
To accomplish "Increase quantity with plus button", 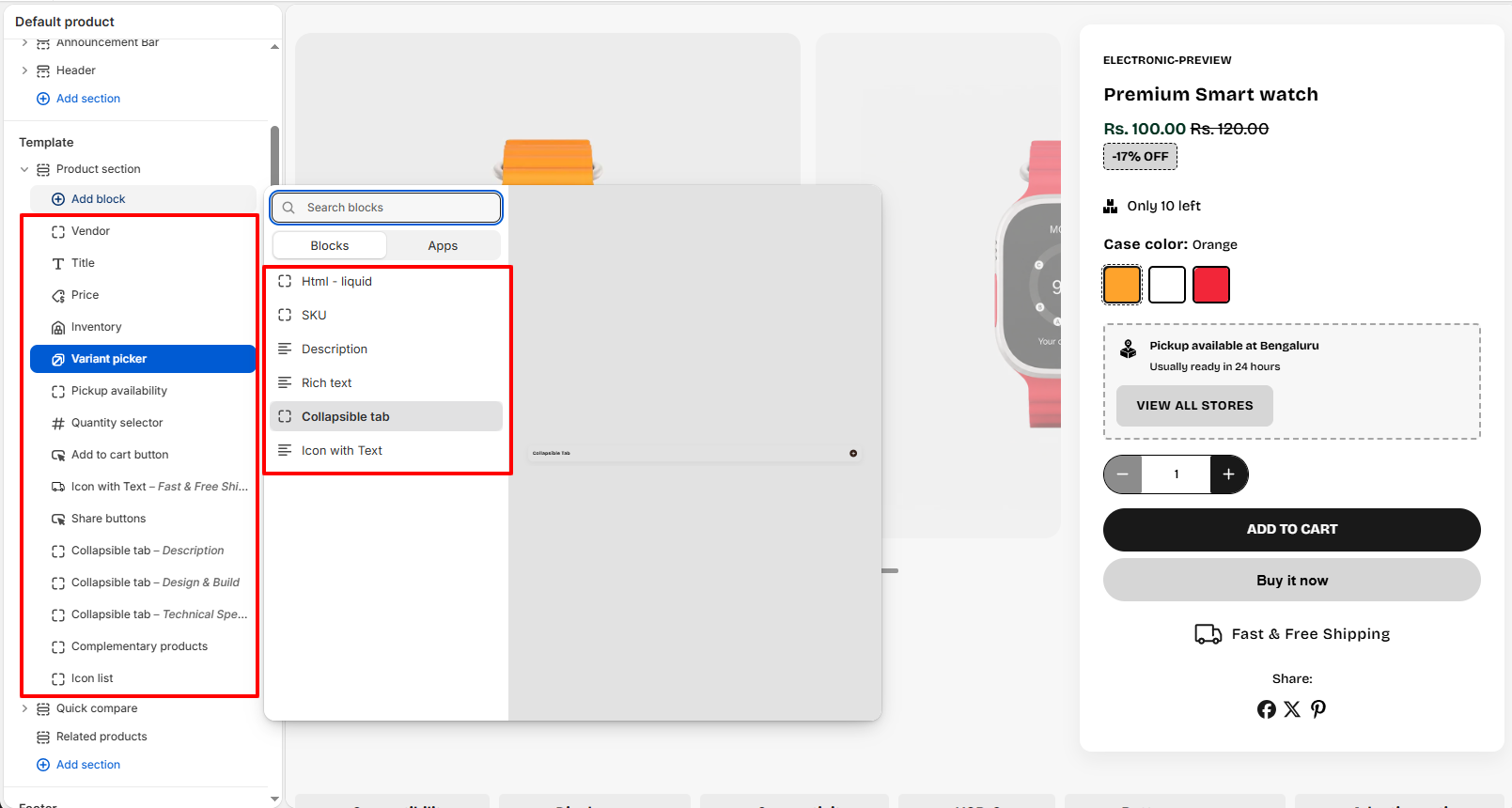I will click(x=1229, y=474).
